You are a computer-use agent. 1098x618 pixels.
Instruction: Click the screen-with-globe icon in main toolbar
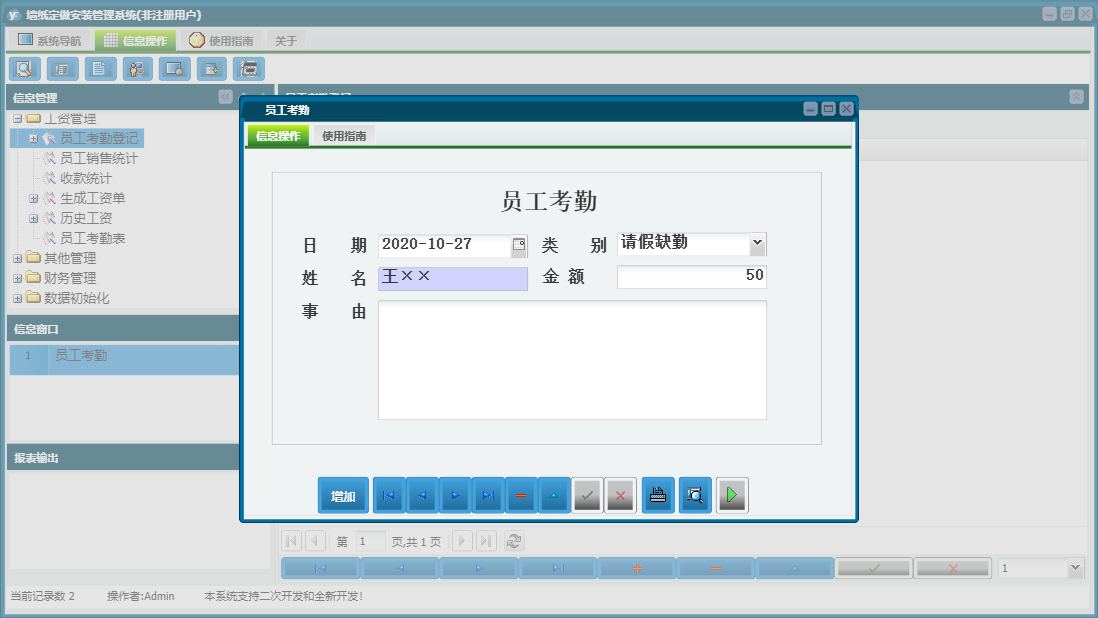click(174, 69)
